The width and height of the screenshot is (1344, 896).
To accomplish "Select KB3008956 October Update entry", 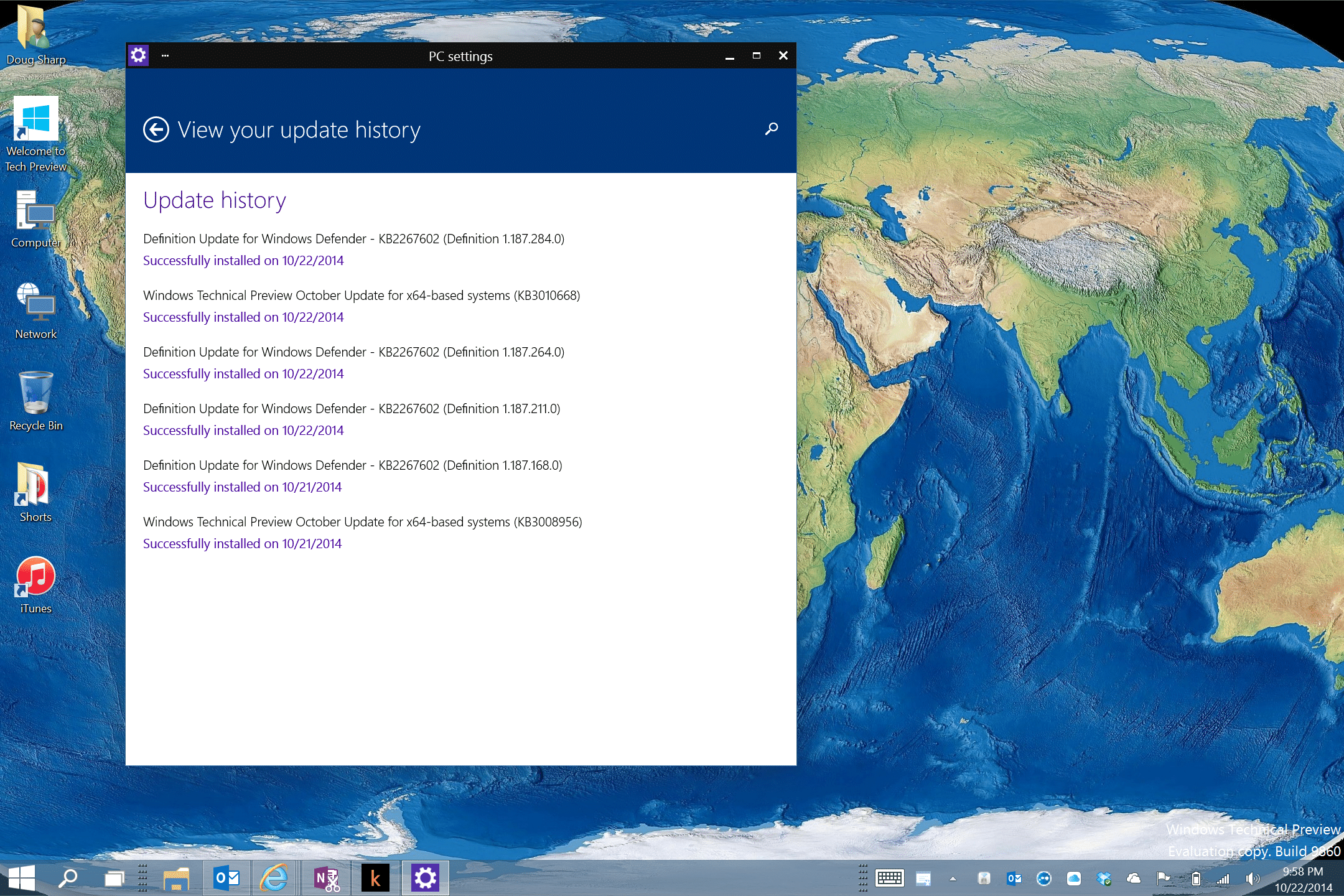I will (x=363, y=522).
